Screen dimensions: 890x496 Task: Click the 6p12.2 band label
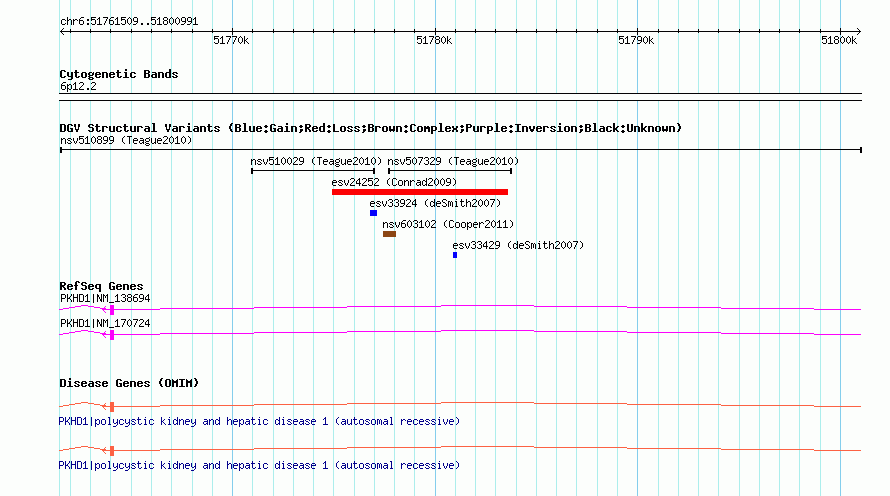78,86
